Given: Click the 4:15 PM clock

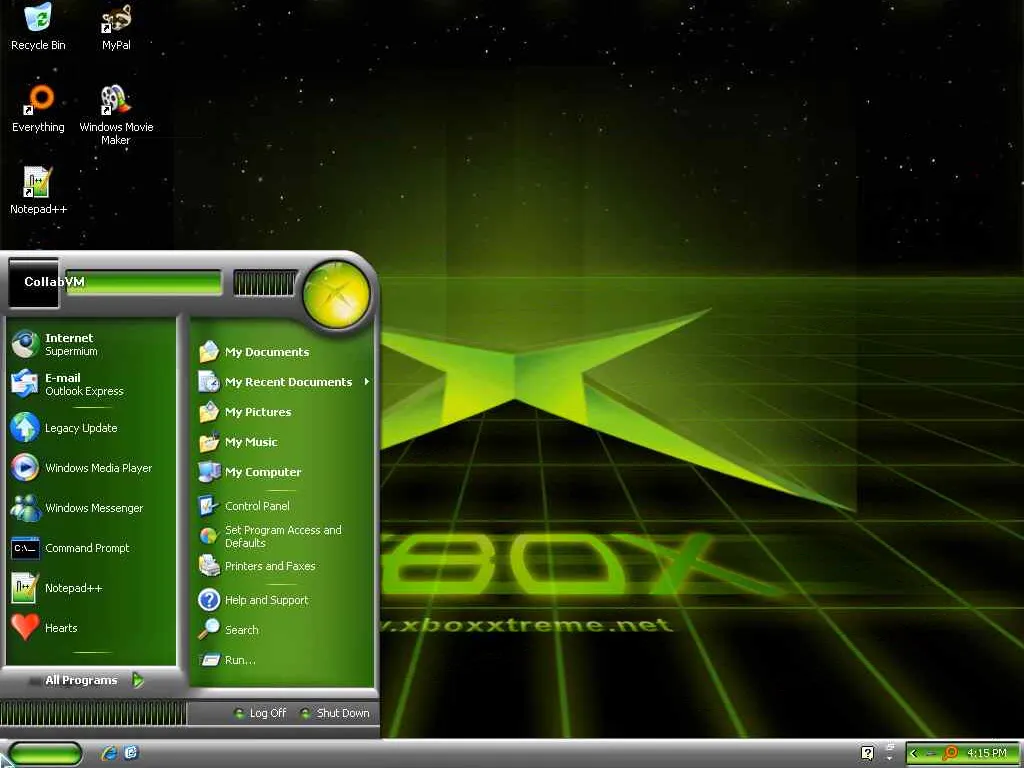Looking at the screenshot, I should pos(987,754).
